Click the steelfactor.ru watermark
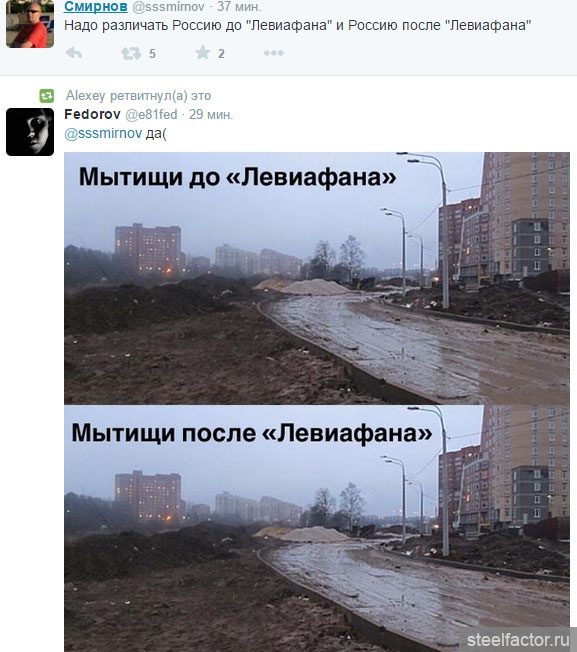 point(518,640)
